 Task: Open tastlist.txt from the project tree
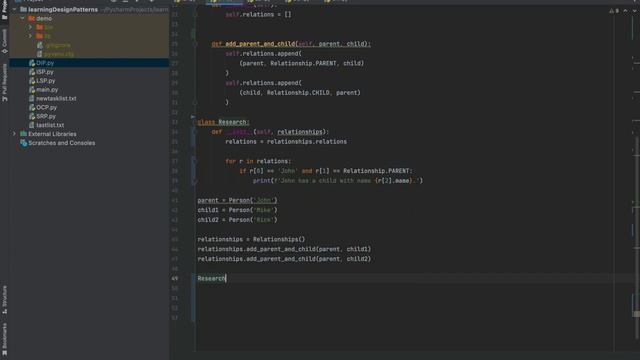click(x=50, y=125)
